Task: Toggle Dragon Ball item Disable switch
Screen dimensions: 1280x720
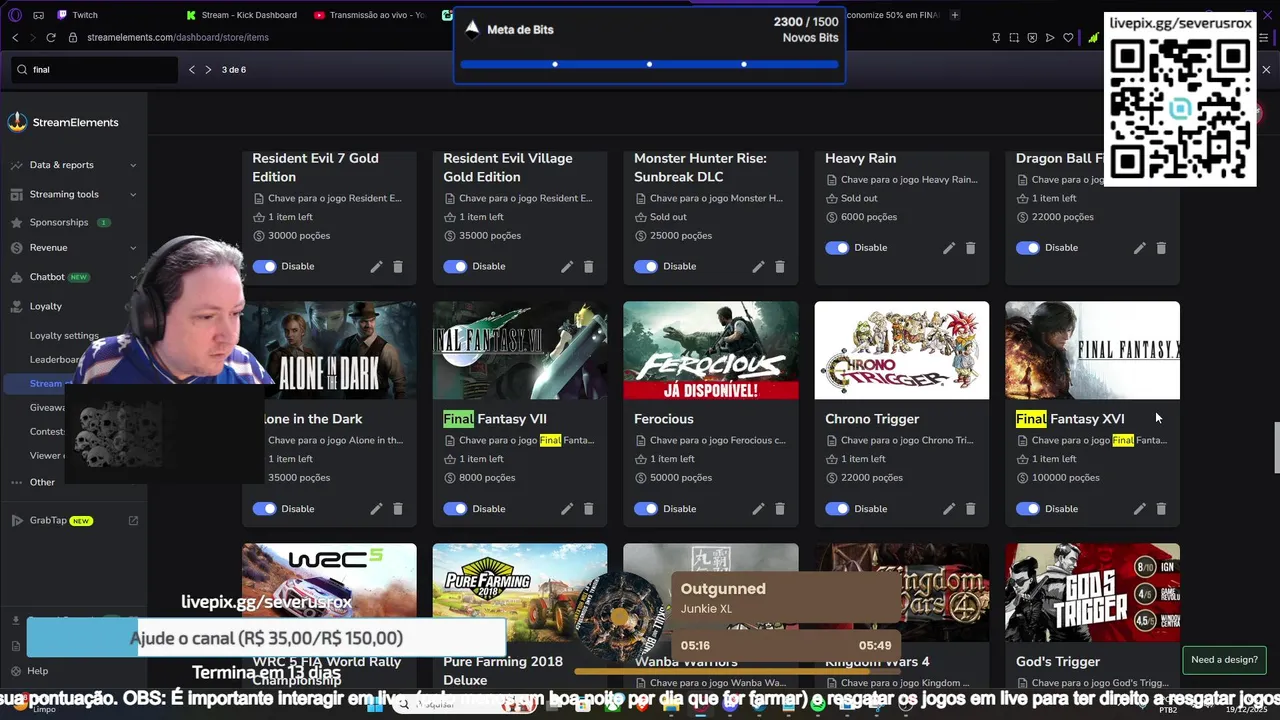Action: pyautogui.click(x=1028, y=248)
